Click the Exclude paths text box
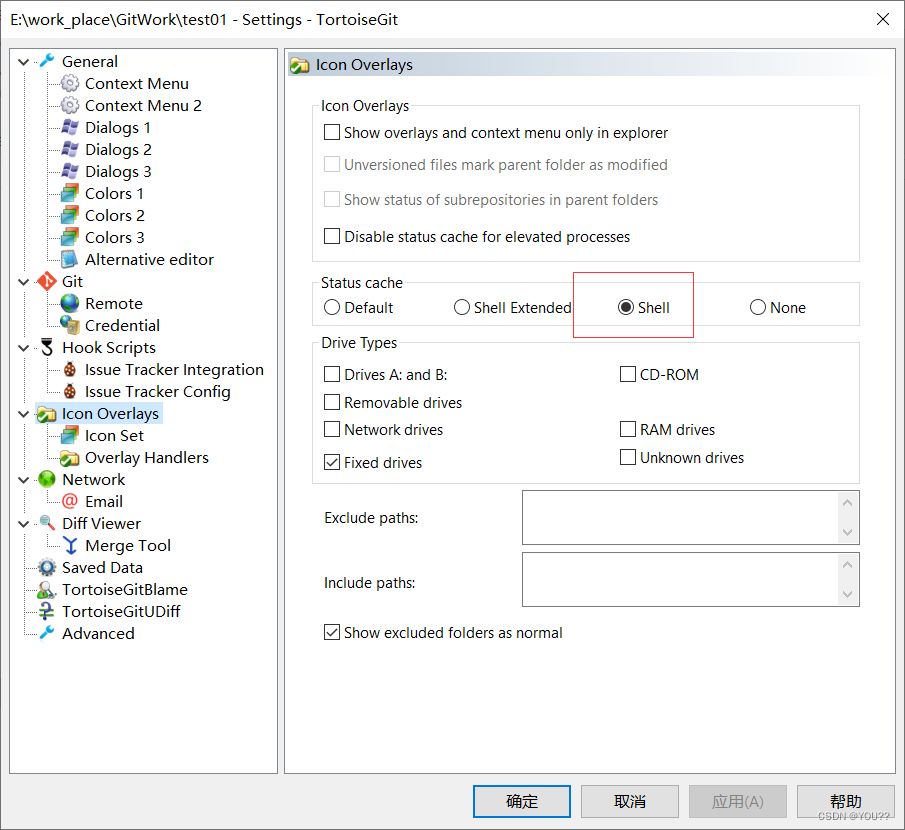 click(x=680, y=517)
